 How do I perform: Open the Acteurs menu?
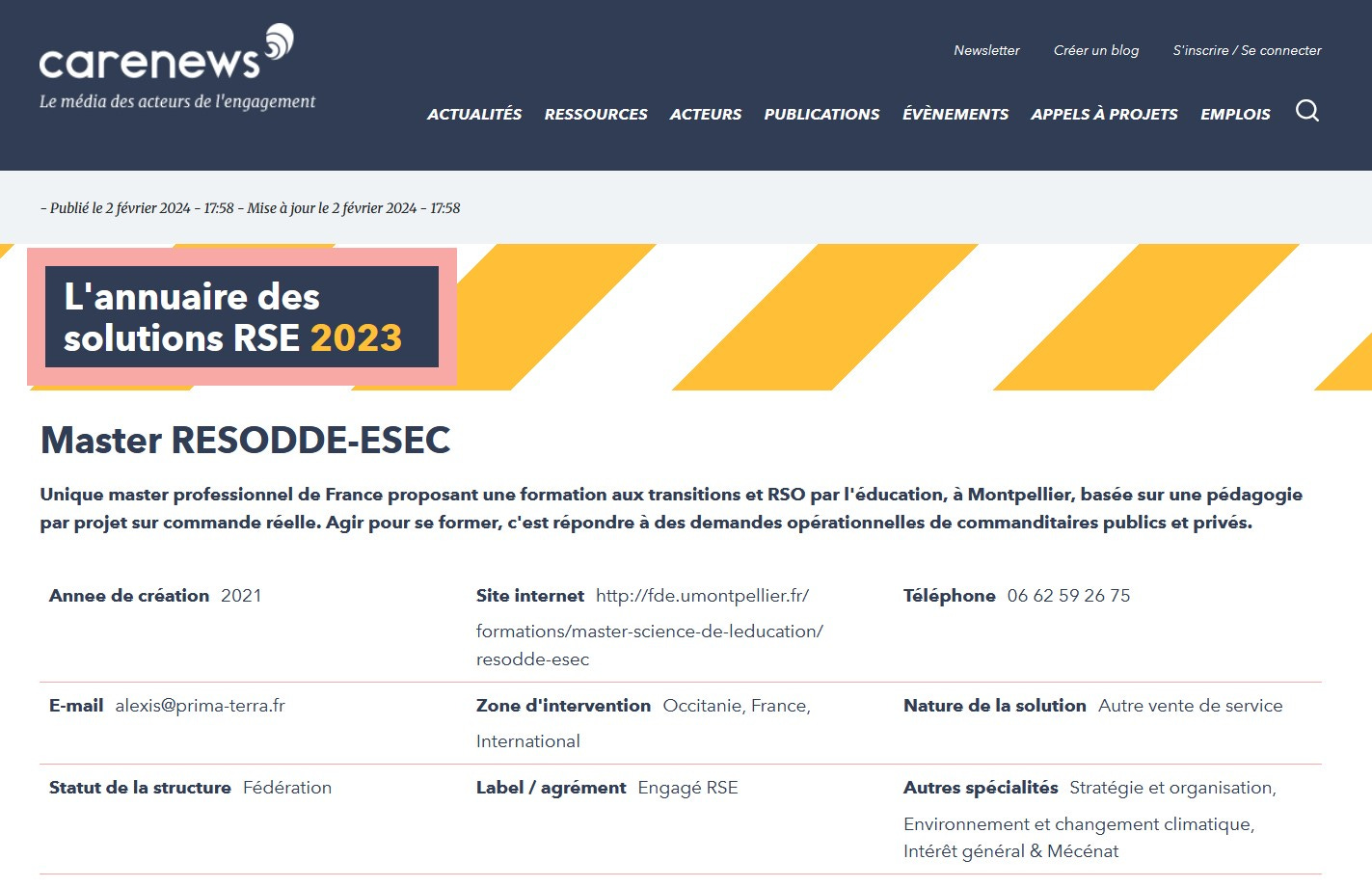click(x=706, y=114)
